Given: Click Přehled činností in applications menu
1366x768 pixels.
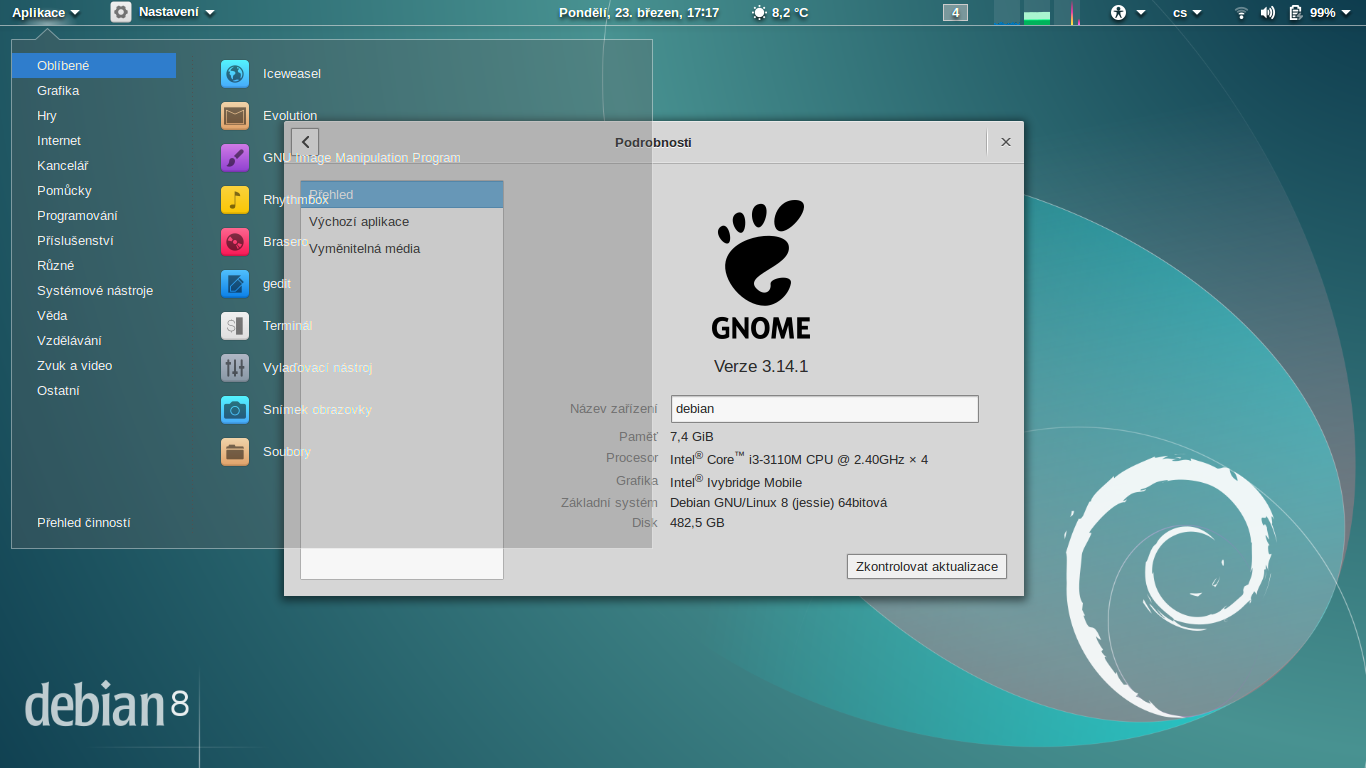Looking at the screenshot, I should [x=84, y=523].
